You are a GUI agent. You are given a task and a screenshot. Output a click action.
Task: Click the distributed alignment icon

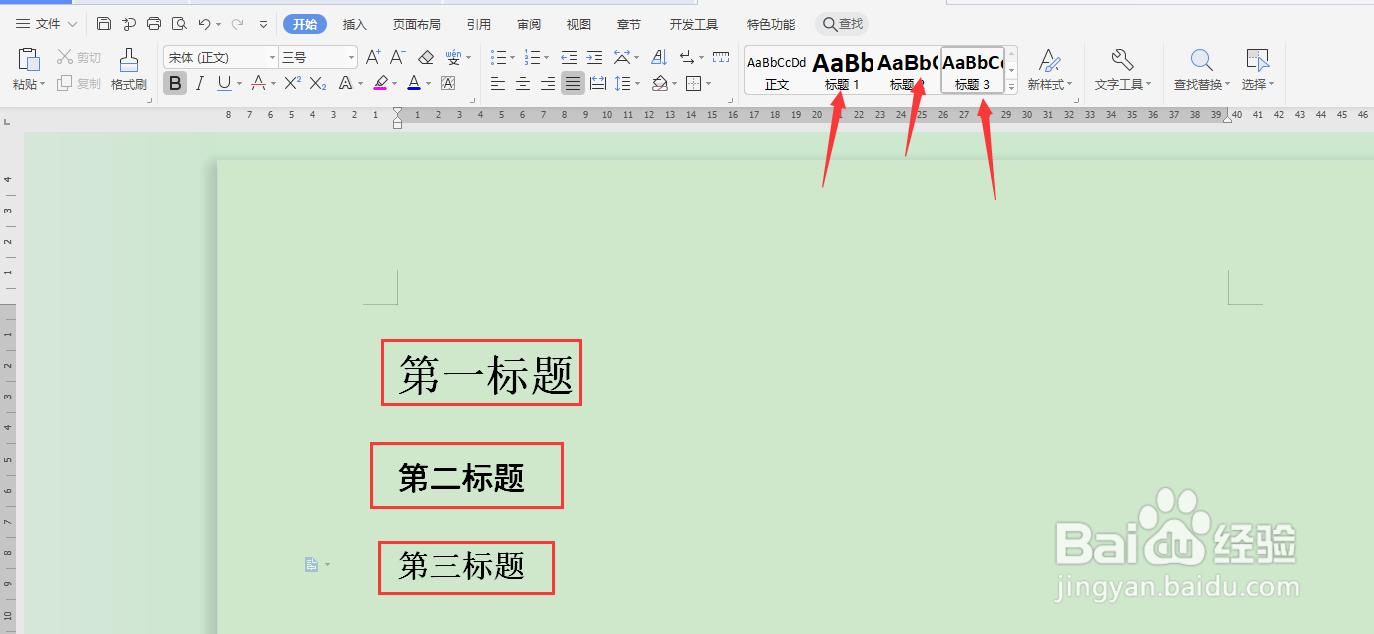click(598, 84)
